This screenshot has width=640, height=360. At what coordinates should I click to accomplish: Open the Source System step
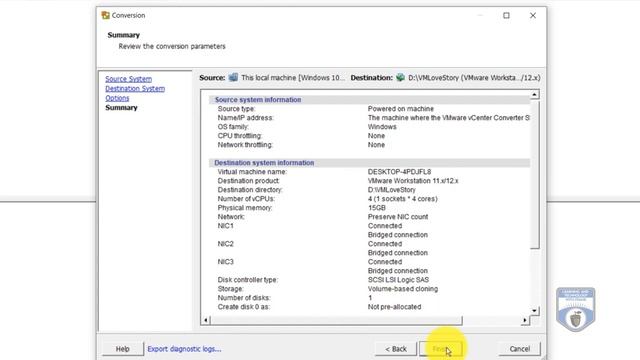pos(129,79)
